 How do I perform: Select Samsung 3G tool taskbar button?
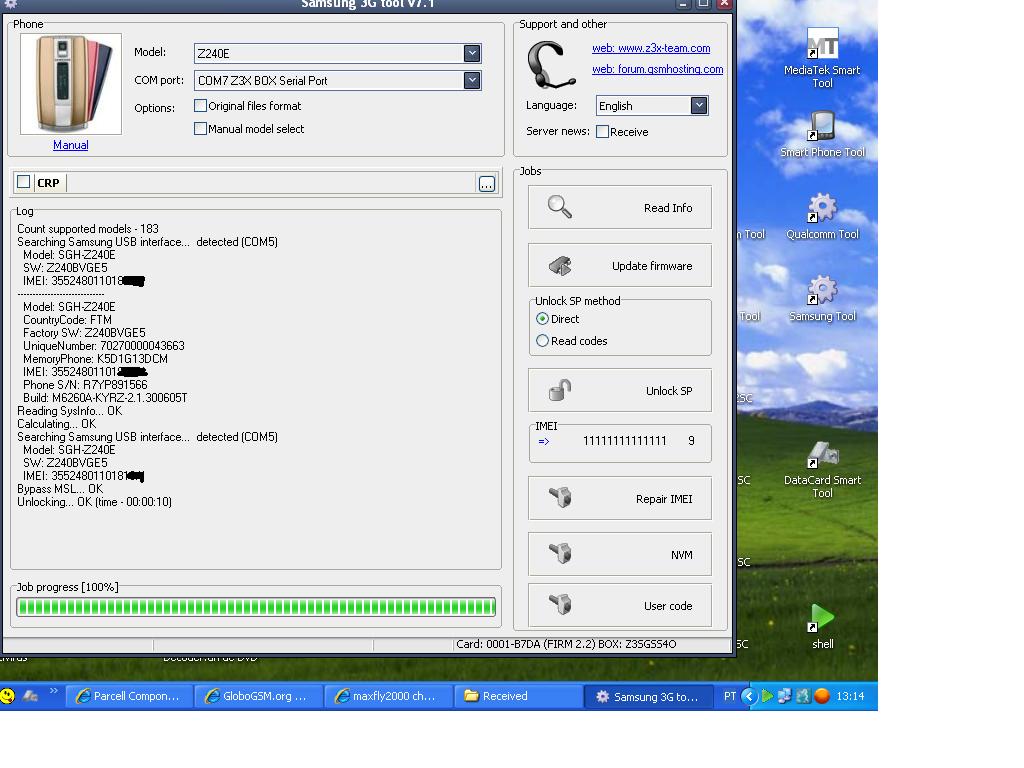point(647,697)
